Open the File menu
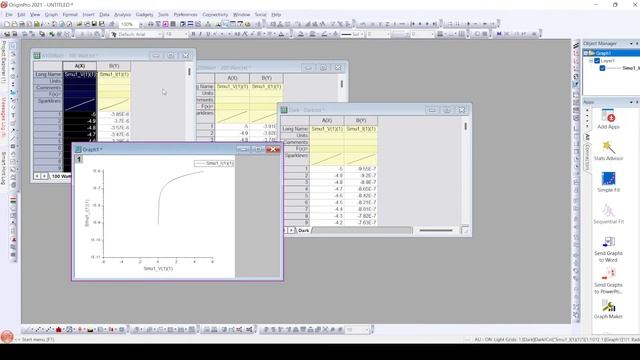640x360 pixels. tap(9, 15)
